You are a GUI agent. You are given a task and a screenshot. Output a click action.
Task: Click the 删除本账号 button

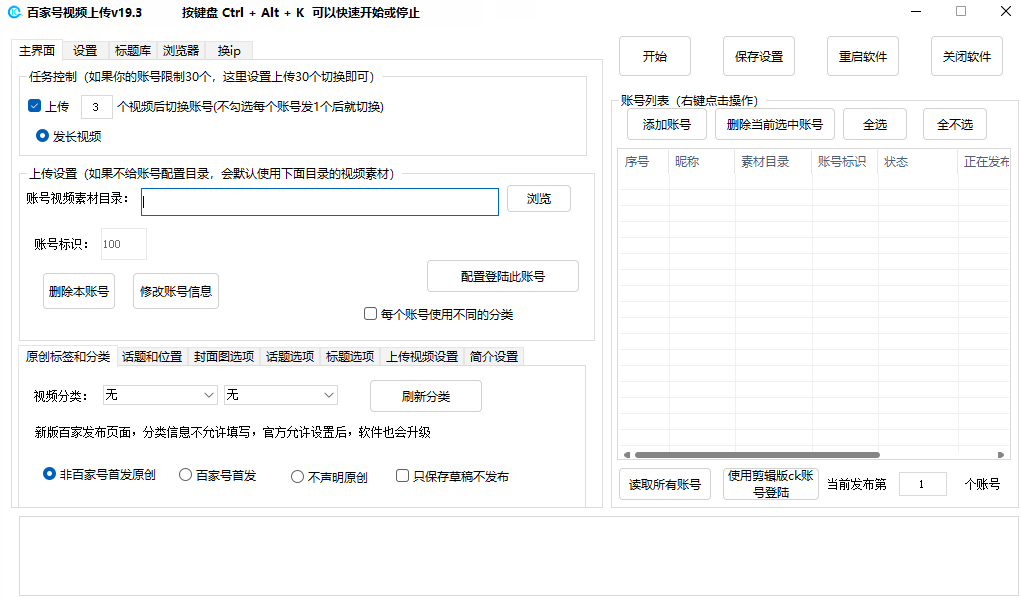[x=79, y=291]
